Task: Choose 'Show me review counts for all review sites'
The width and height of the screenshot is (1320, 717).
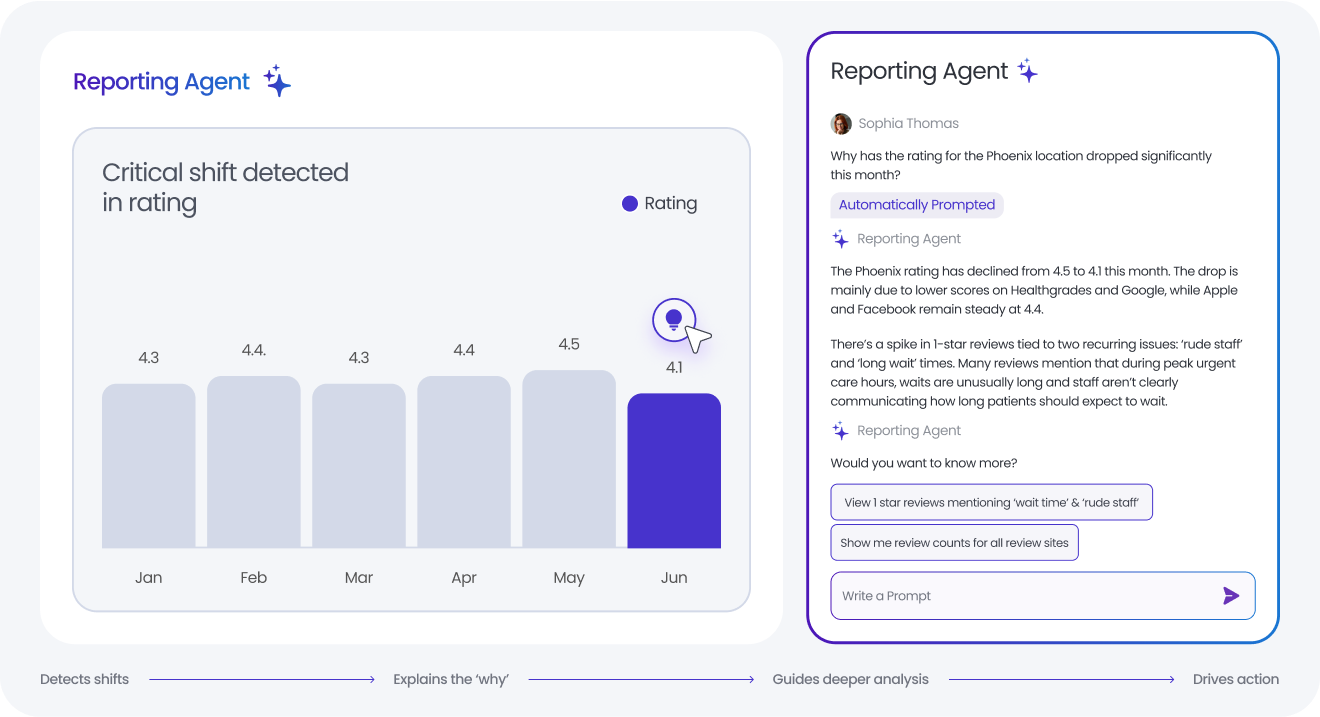Action: pyautogui.click(x=954, y=543)
